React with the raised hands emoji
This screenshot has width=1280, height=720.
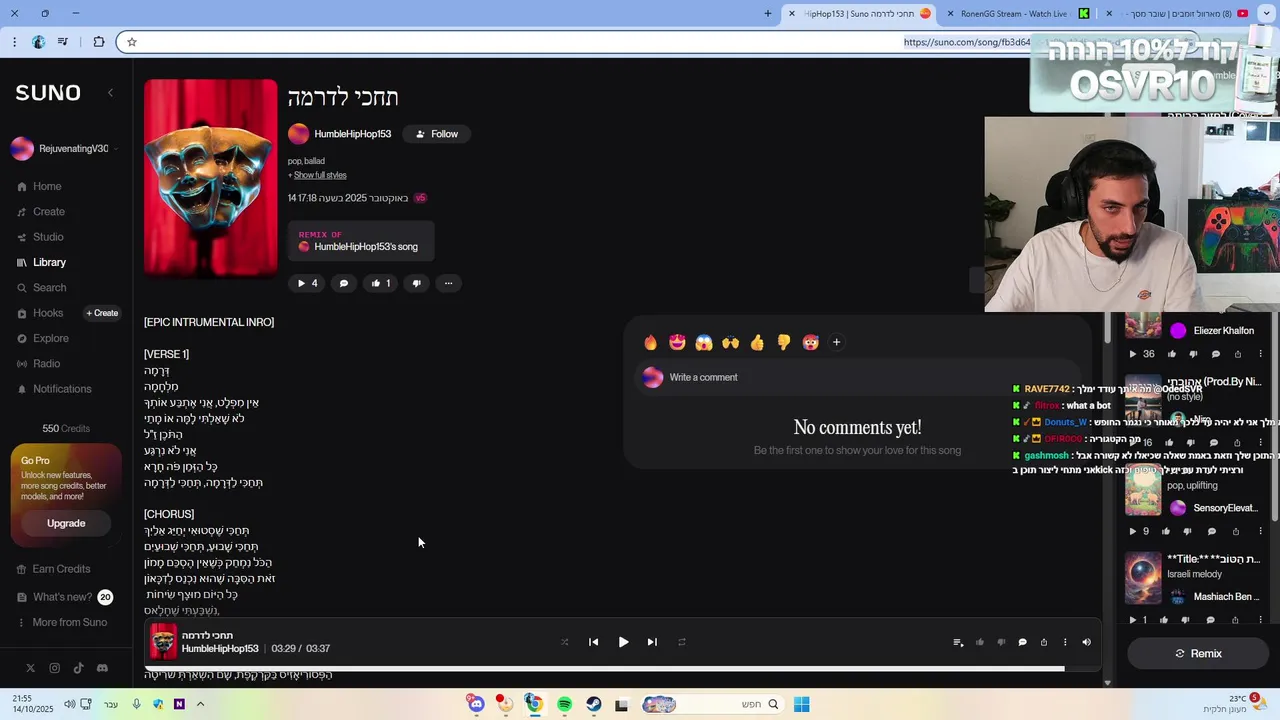click(x=731, y=343)
